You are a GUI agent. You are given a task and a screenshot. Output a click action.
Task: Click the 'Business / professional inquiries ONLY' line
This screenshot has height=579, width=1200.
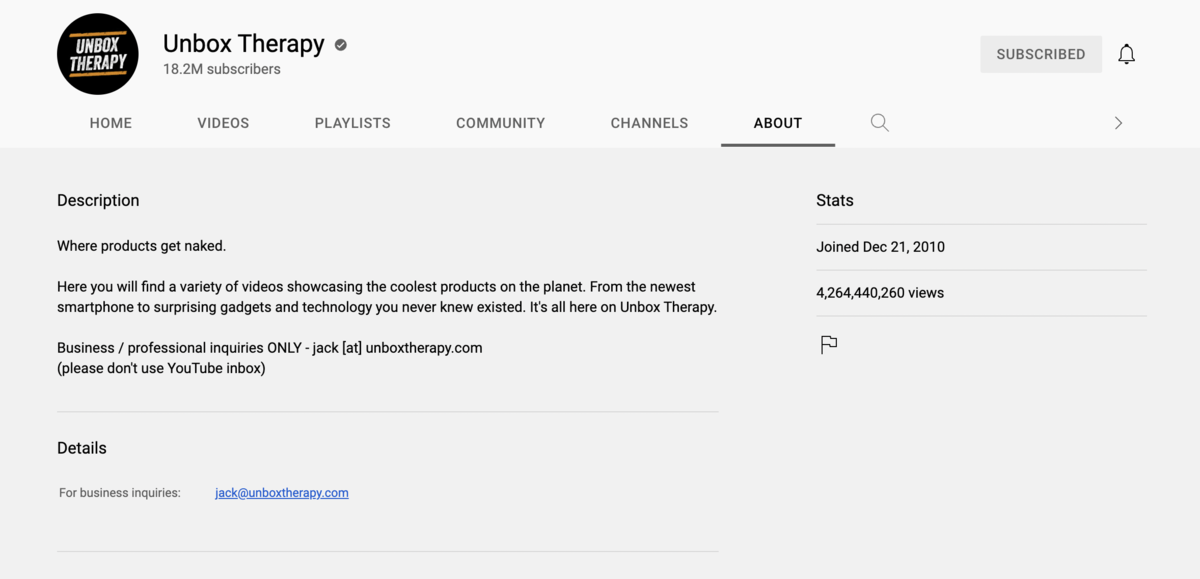click(270, 348)
